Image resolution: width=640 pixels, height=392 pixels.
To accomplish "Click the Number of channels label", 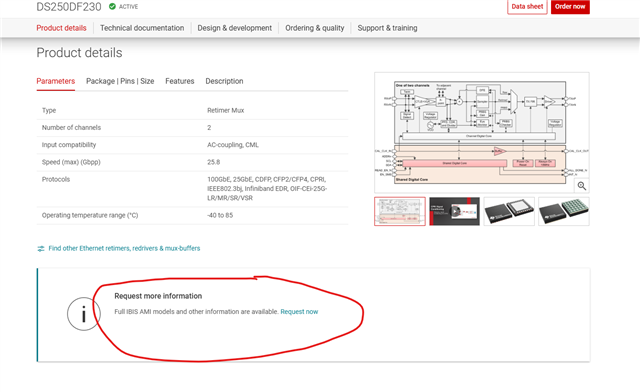I will 71,127.
